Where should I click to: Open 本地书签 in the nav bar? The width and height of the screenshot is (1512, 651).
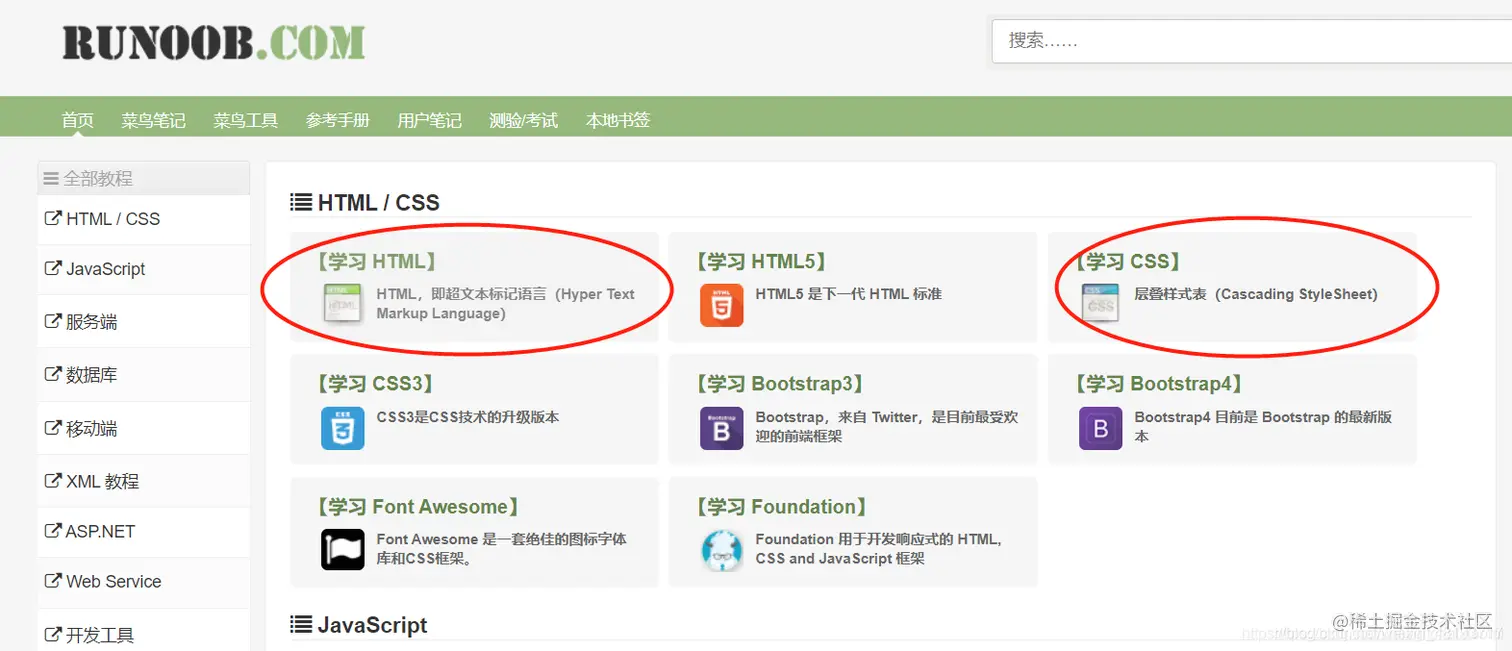(x=618, y=120)
